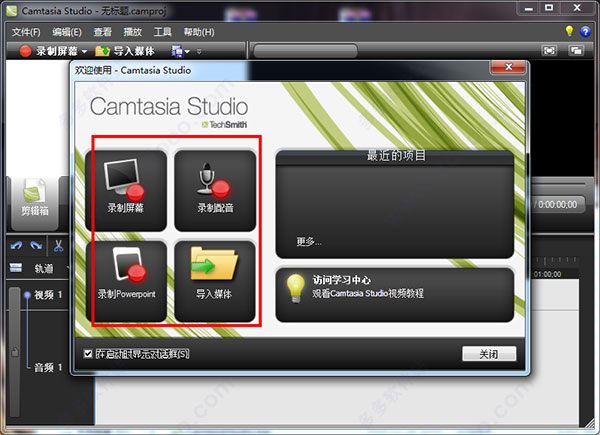Expand the 录制屏幕 dropdown arrow in toolbar

pyautogui.click(x=84, y=51)
